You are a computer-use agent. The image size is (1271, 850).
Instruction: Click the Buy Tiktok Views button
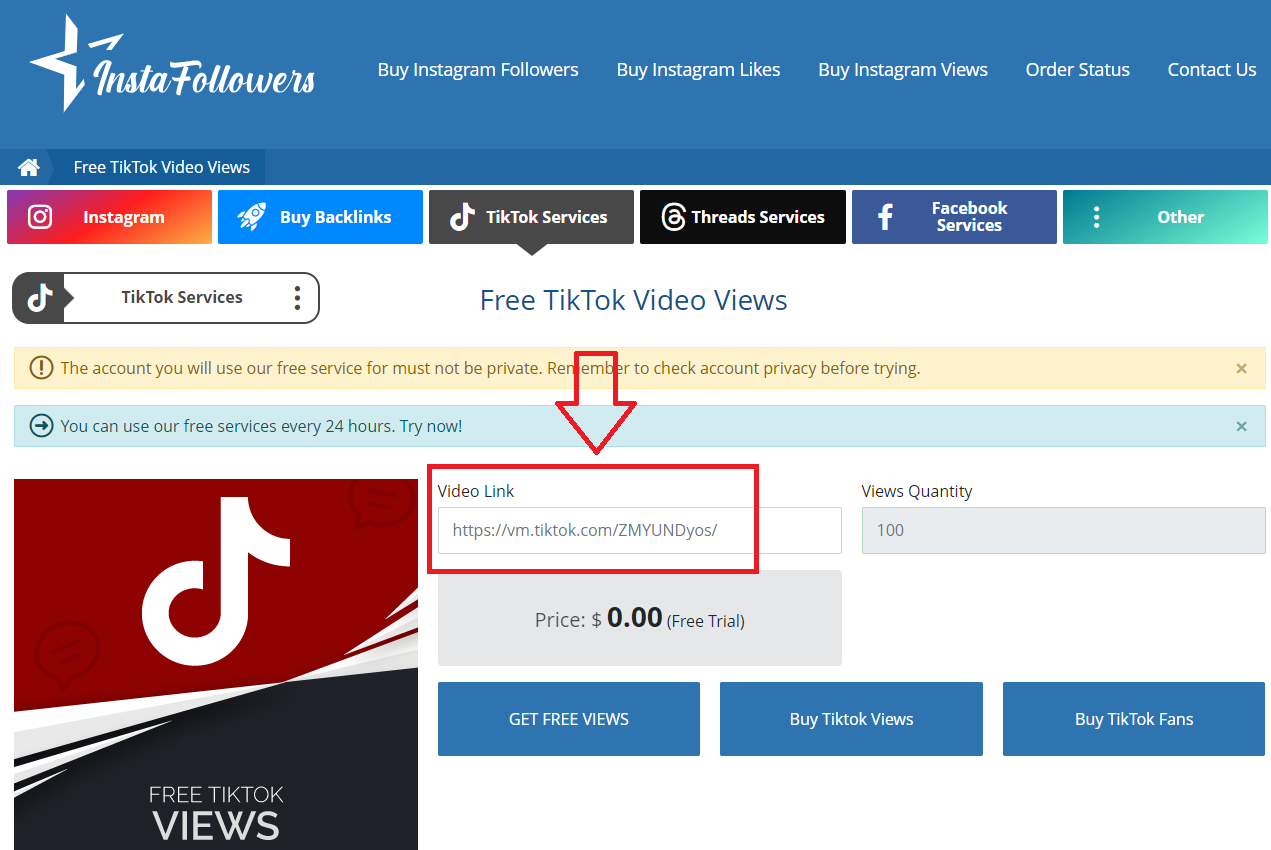(851, 719)
